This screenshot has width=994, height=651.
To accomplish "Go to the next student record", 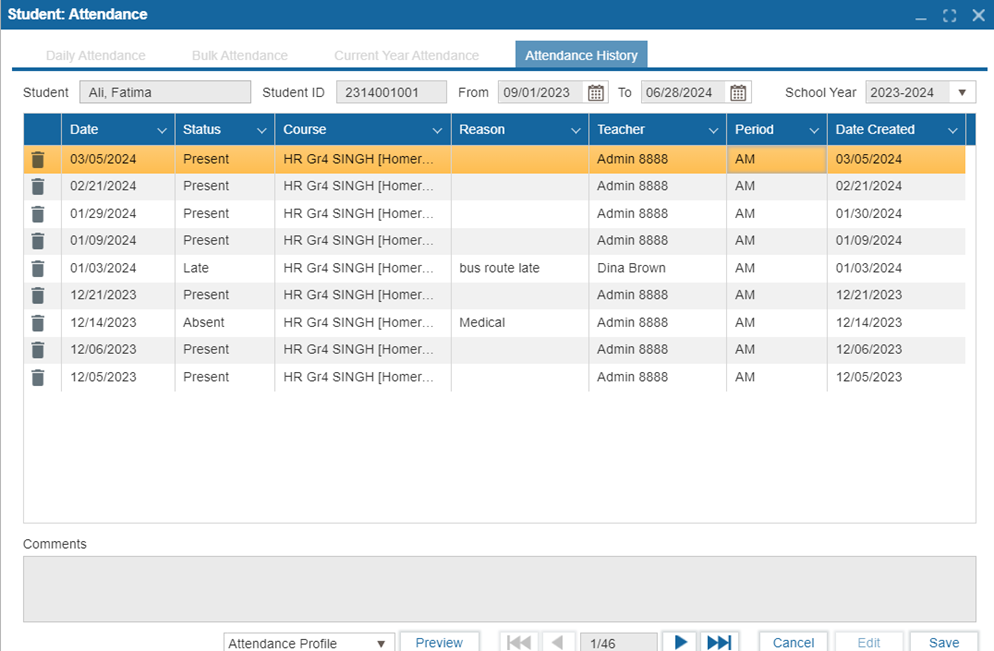I will 680,642.
